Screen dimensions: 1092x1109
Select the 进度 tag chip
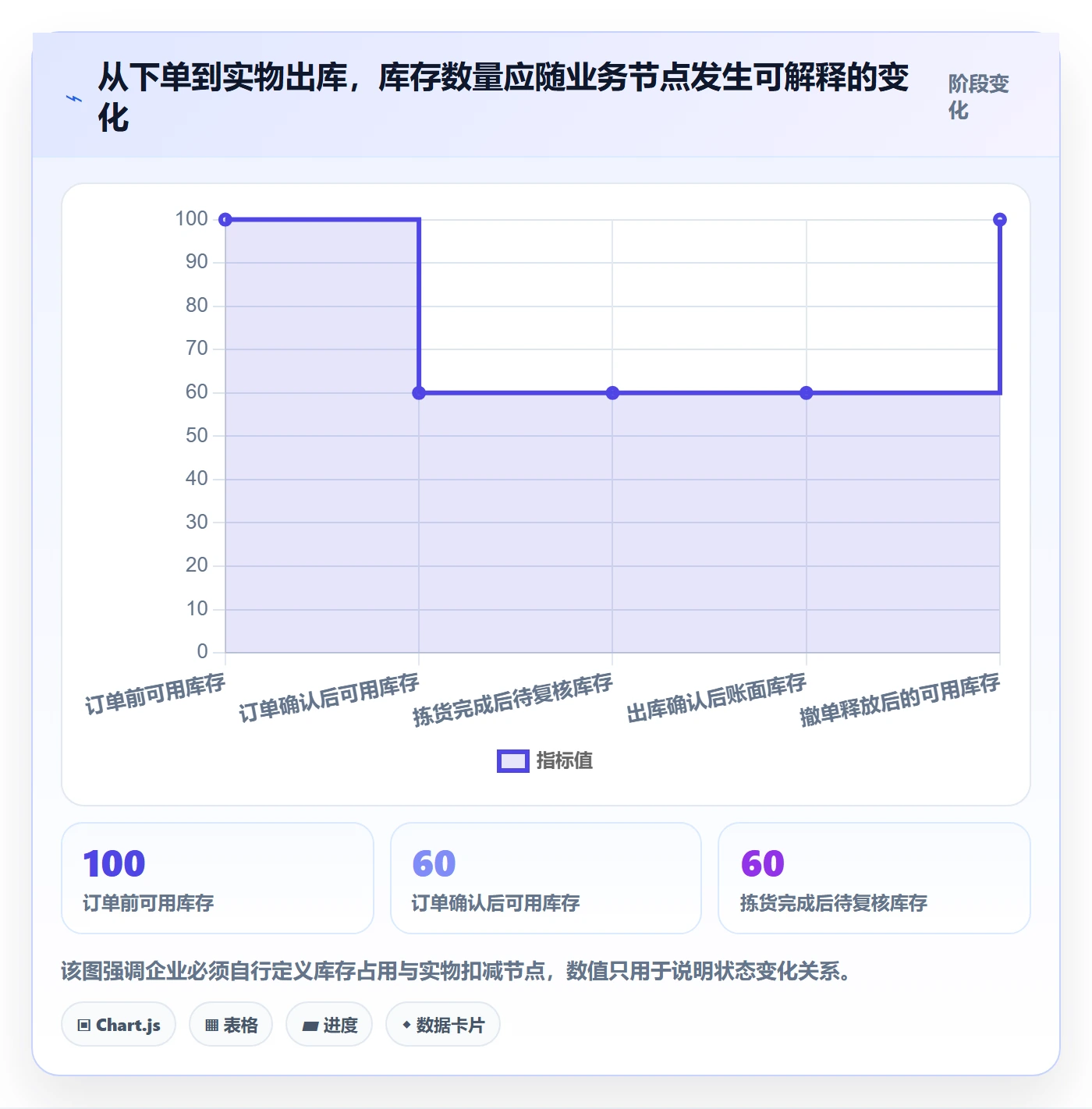point(329,1025)
